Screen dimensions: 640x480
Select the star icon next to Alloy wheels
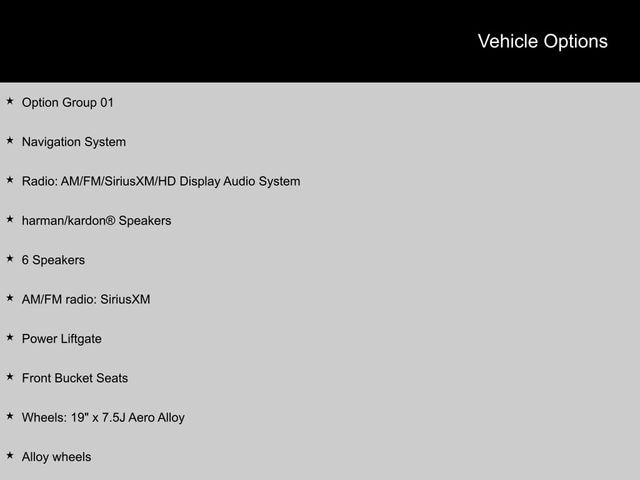[x=10, y=456]
